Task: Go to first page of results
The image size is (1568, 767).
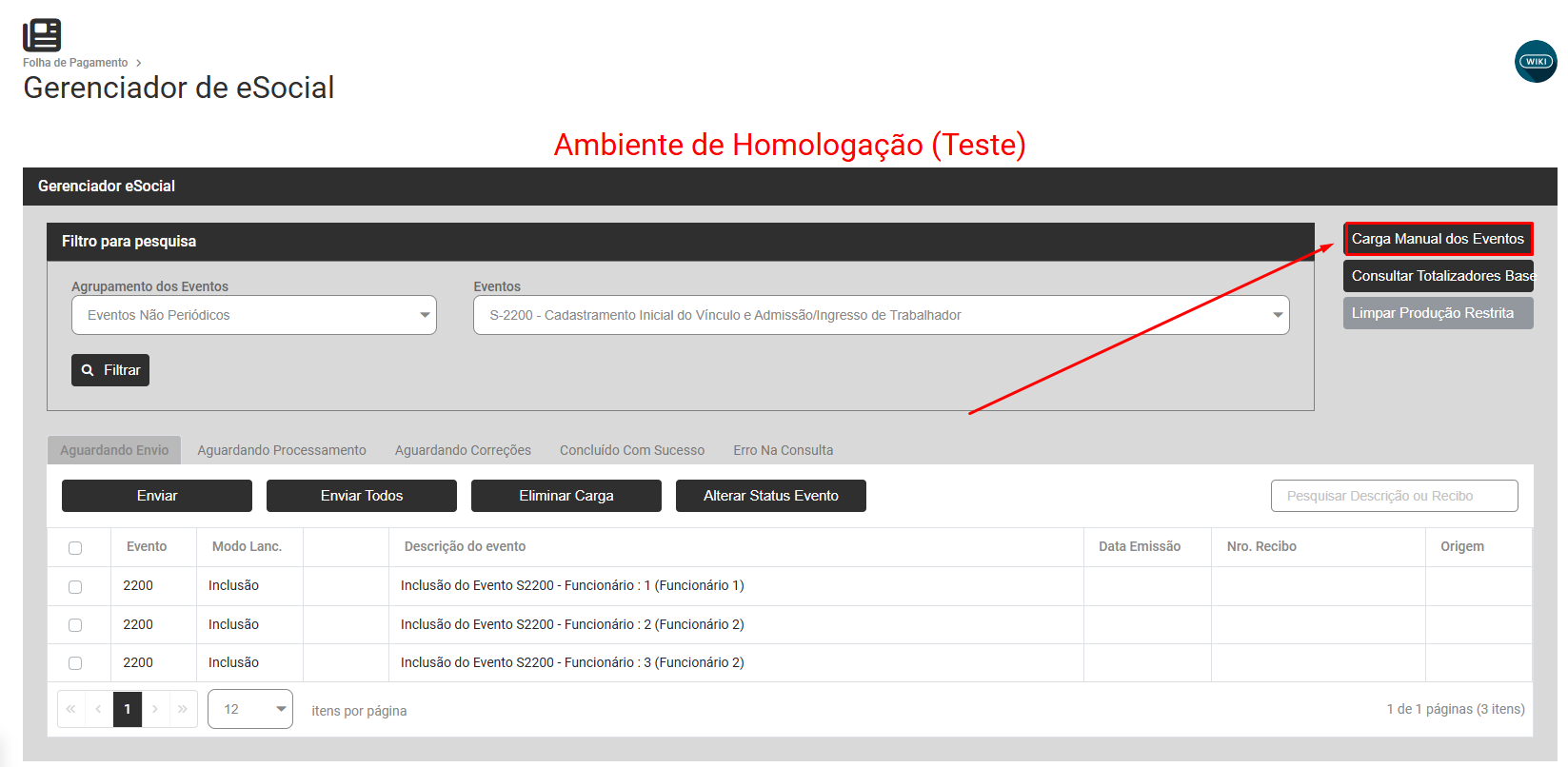Action: click(71, 709)
